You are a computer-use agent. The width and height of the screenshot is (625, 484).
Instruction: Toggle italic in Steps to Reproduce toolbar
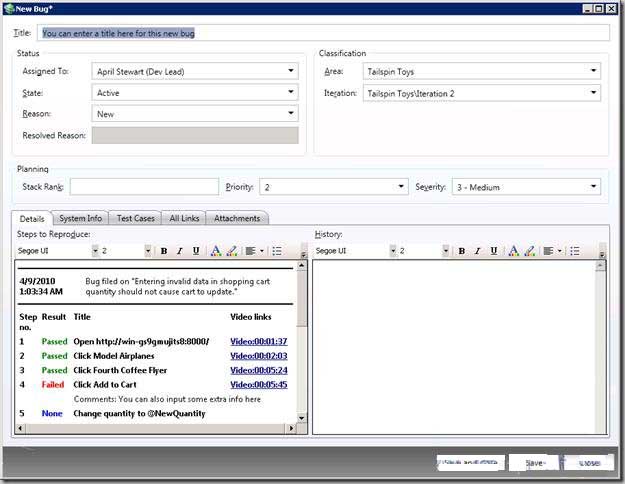click(180, 251)
